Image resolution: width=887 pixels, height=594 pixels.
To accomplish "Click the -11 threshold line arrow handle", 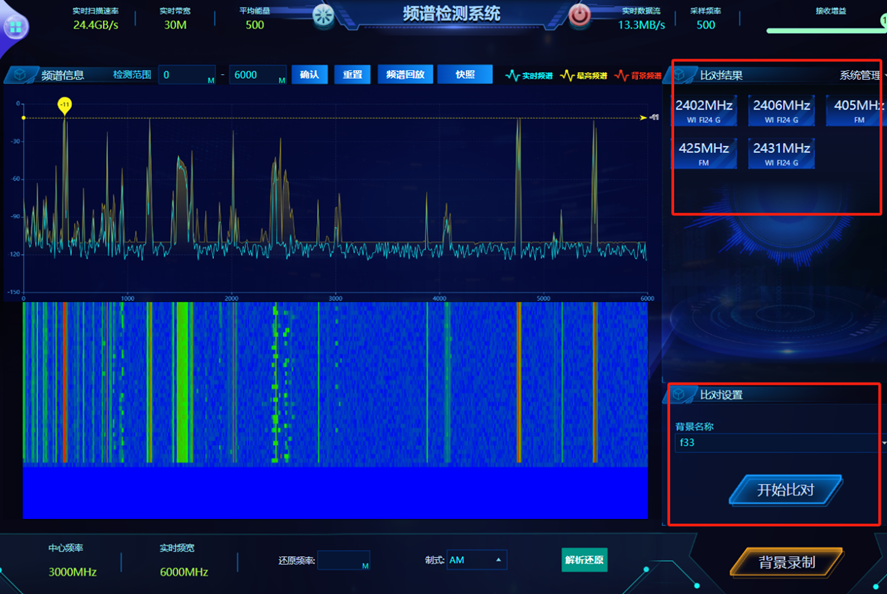I will tap(643, 118).
